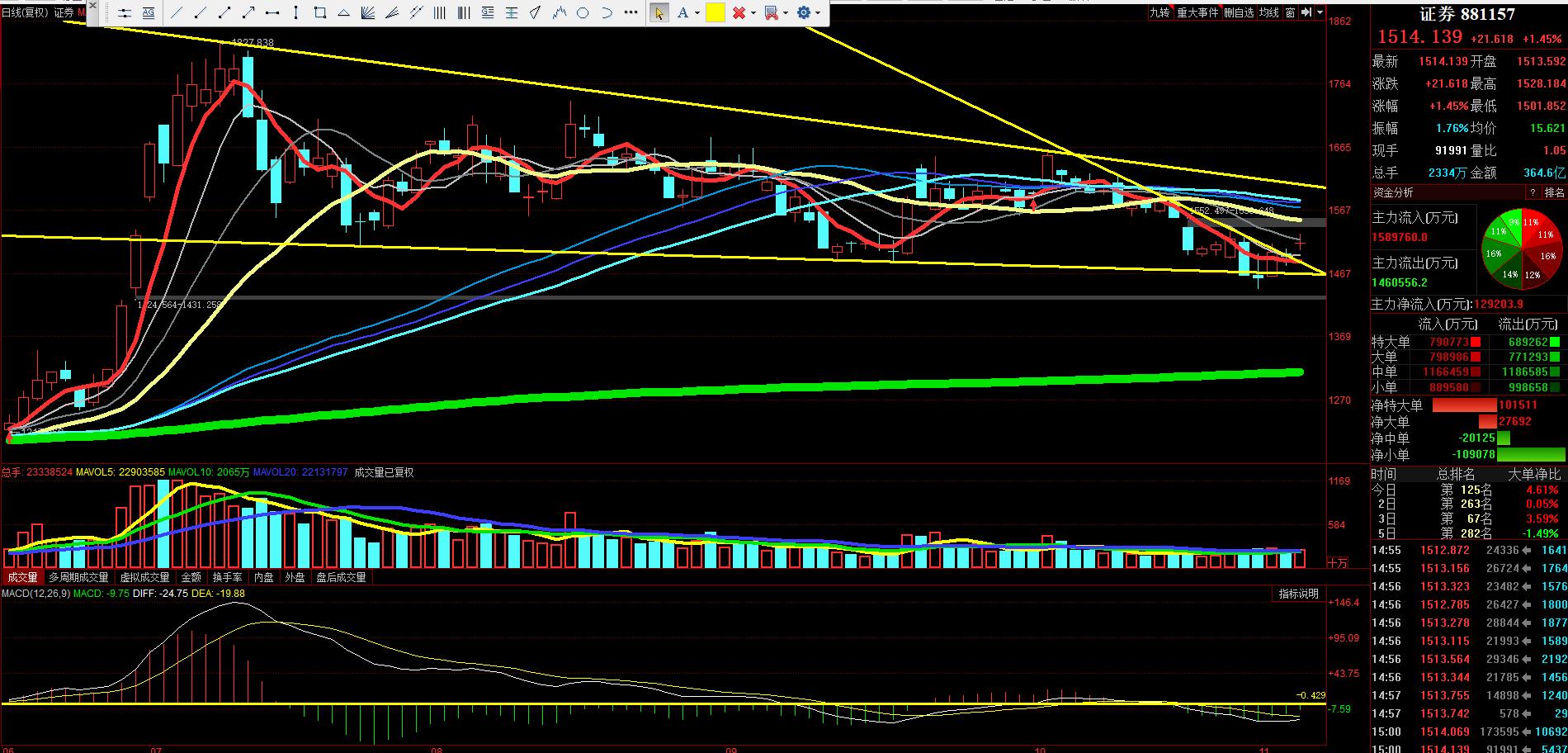Screen dimensions: 1568x753
Task: Select the triangle drawing tool
Action: coord(343,13)
